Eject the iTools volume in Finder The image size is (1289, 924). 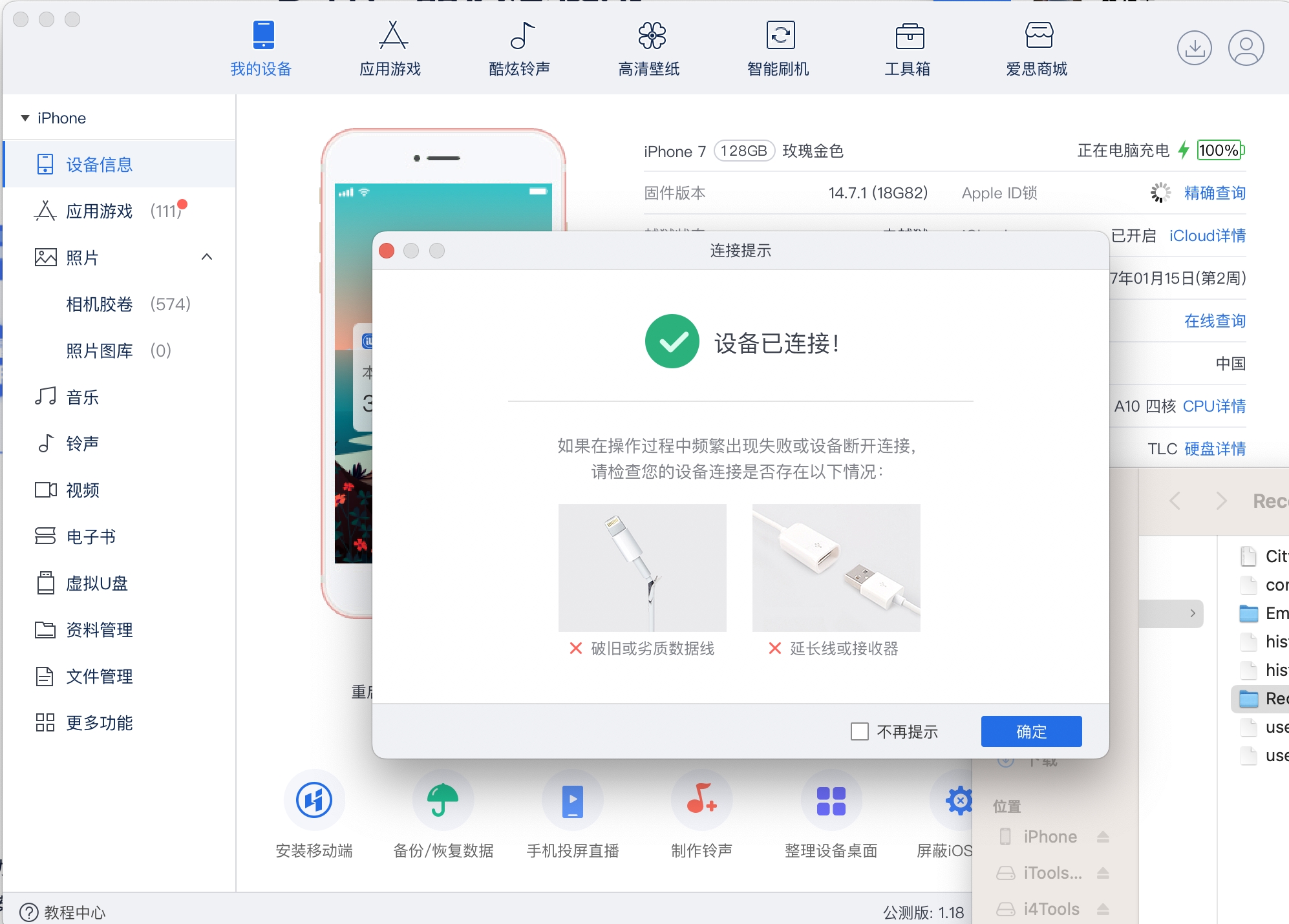coord(1103,874)
